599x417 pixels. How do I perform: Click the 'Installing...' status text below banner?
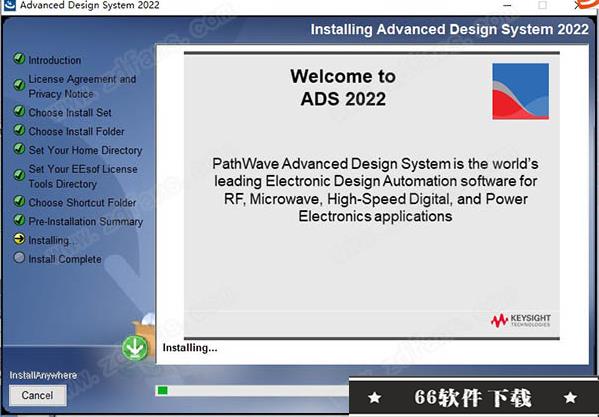pyautogui.click(x=190, y=348)
